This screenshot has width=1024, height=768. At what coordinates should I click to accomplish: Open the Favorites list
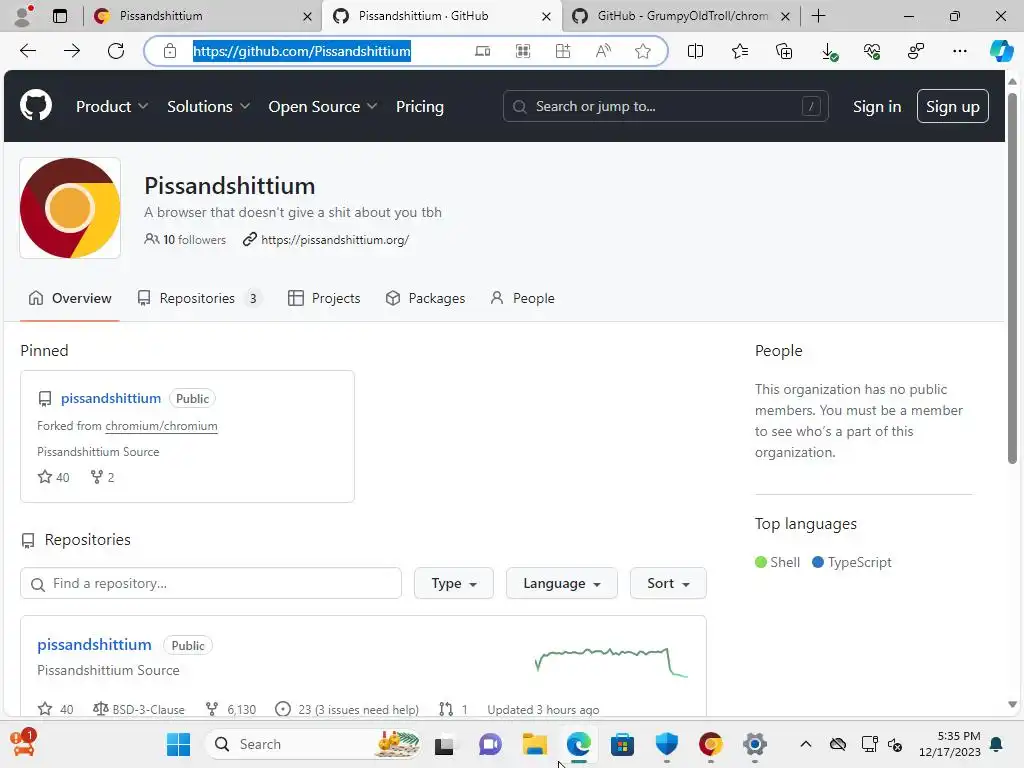[740, 51]
